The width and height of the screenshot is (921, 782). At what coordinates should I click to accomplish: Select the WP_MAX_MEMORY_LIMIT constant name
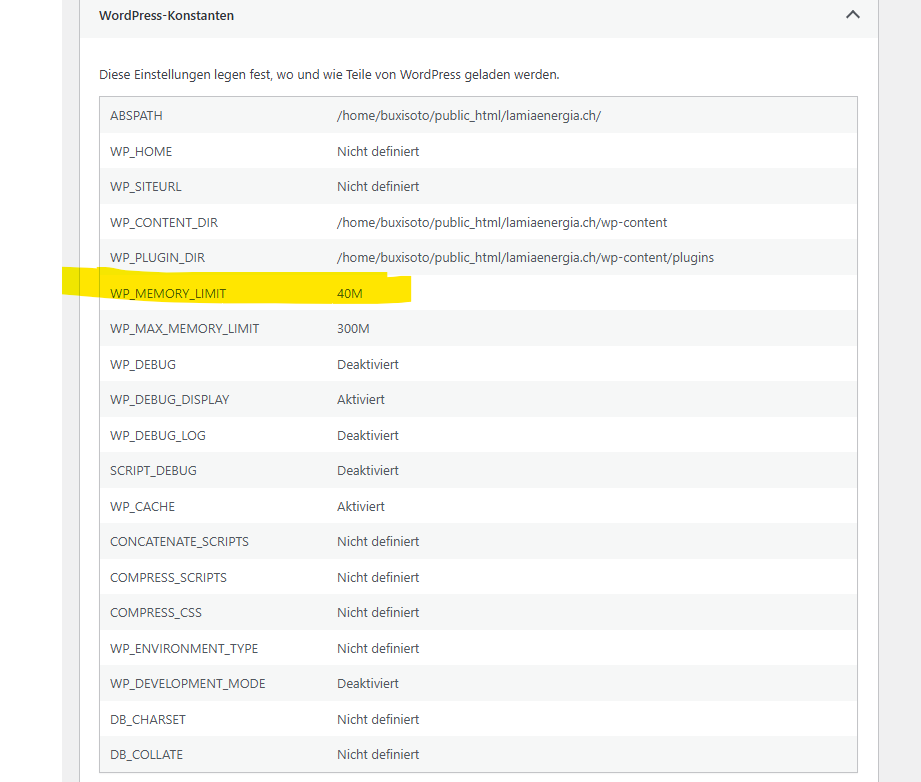pos(184,329)
